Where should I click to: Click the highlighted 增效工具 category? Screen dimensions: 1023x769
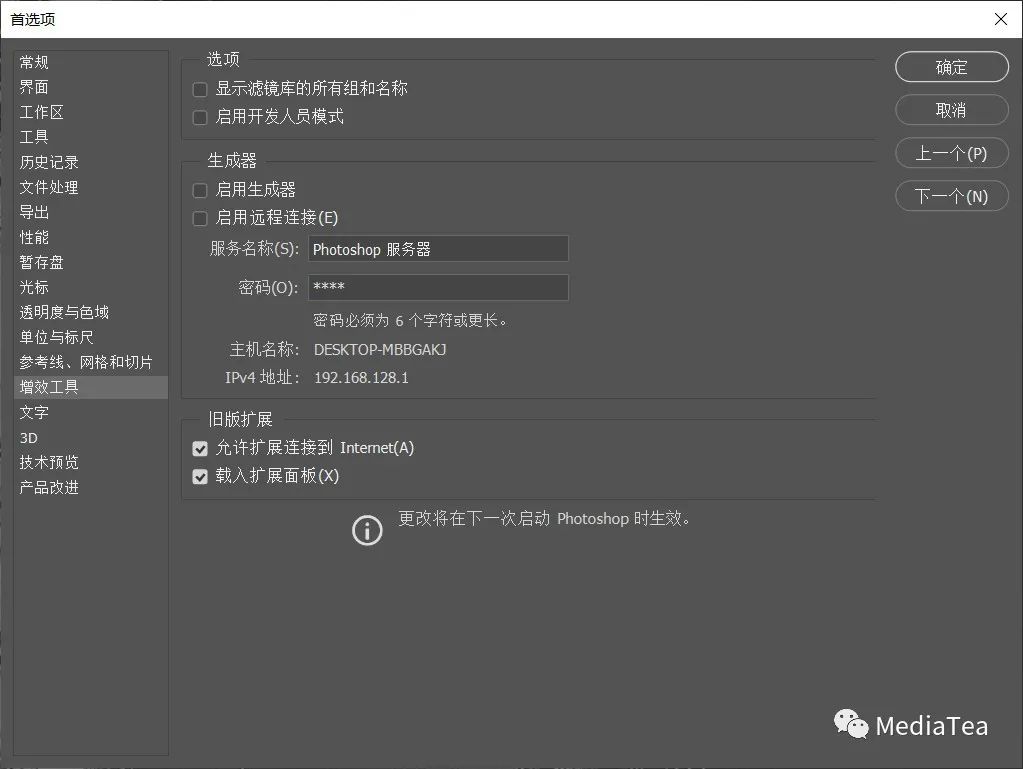pos(91,387)
